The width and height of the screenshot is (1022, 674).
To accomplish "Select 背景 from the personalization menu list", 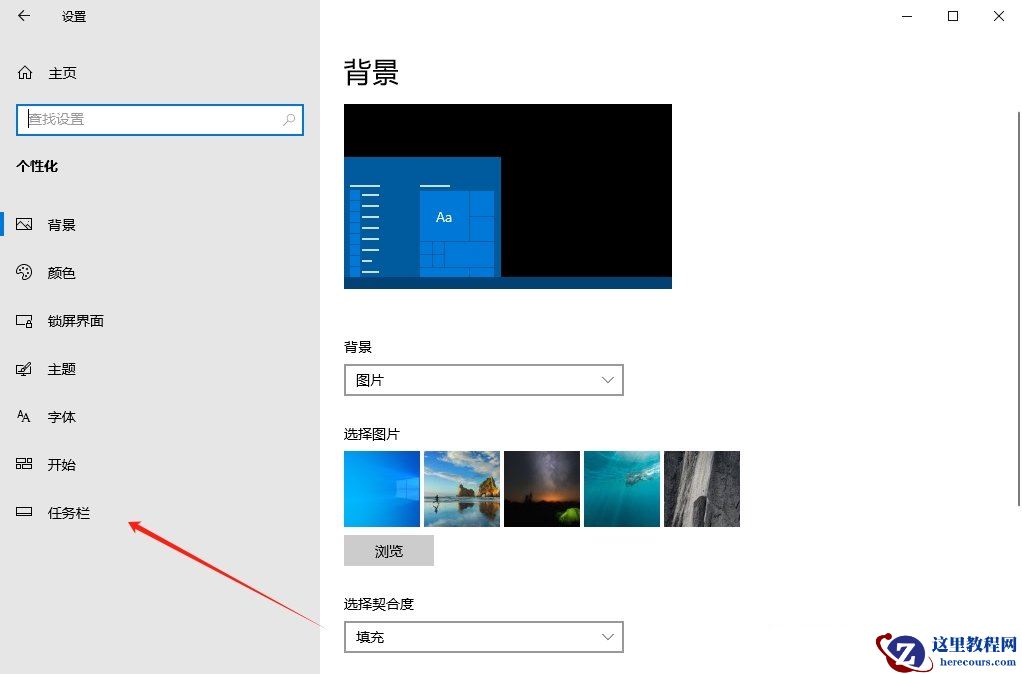I will (61, 224).
